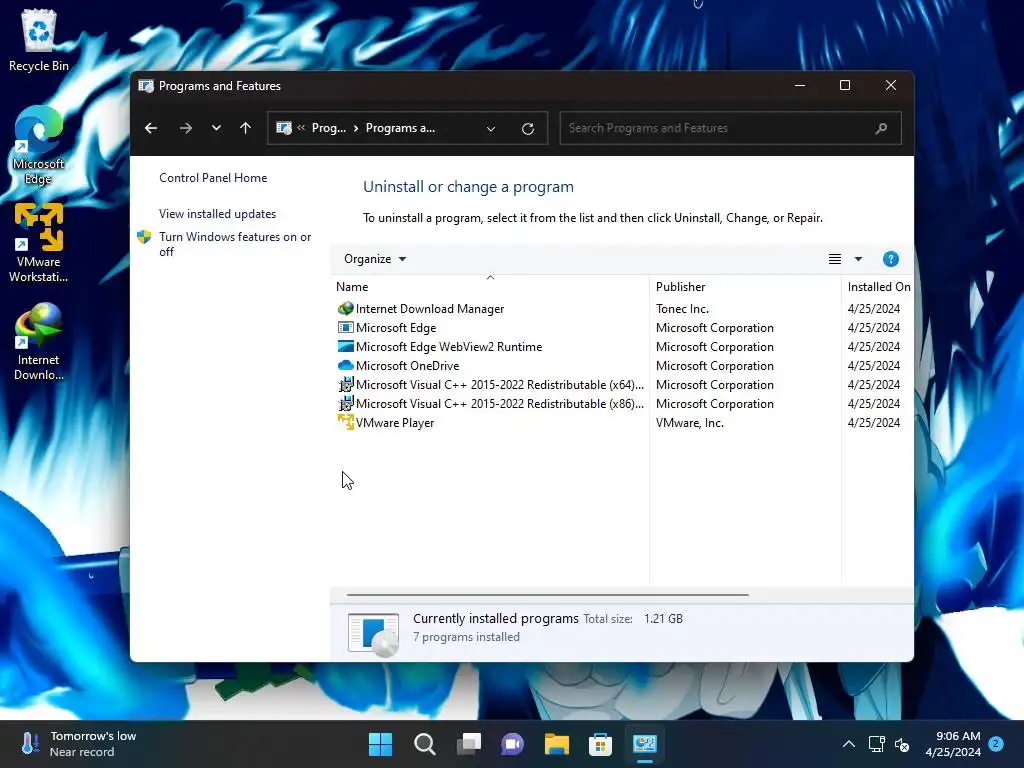Open the Chat icon on taskbar

pos(512,744)
